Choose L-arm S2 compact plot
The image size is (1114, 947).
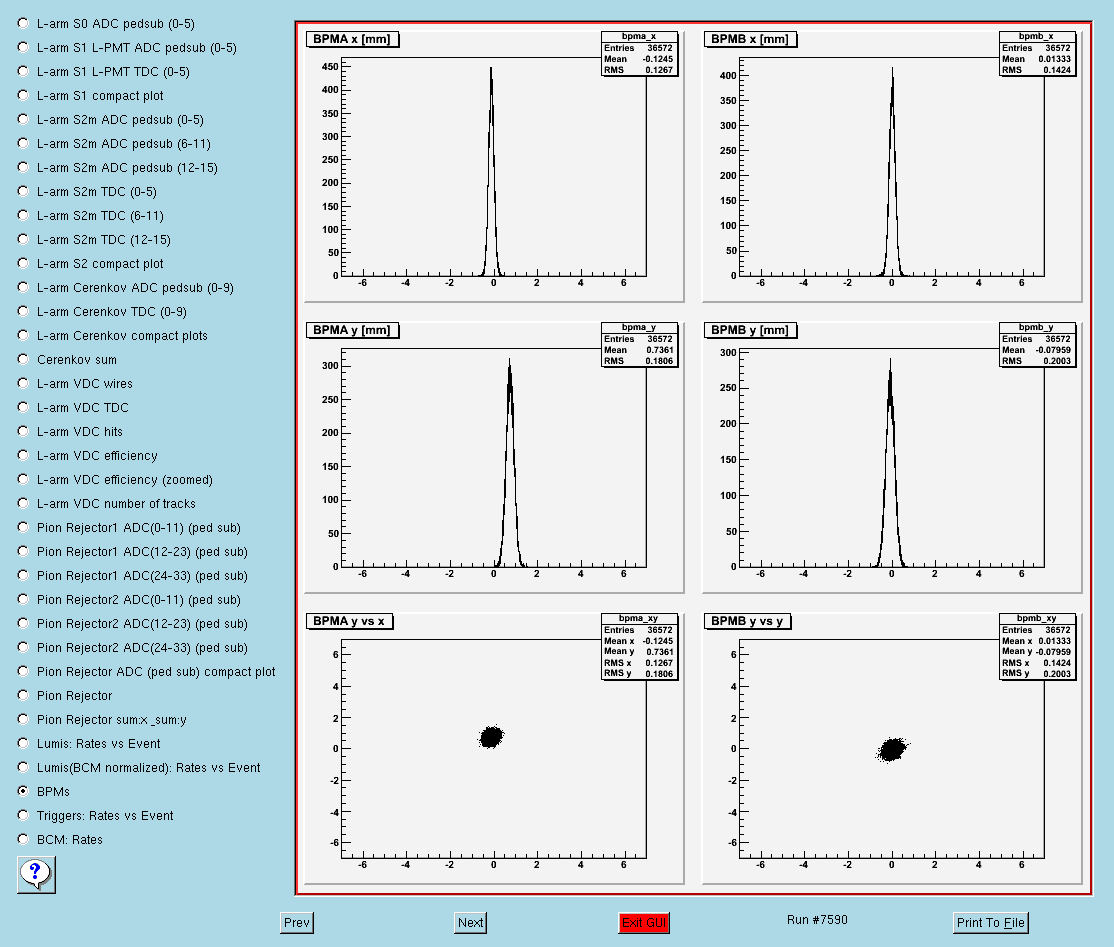coord(23,264)
